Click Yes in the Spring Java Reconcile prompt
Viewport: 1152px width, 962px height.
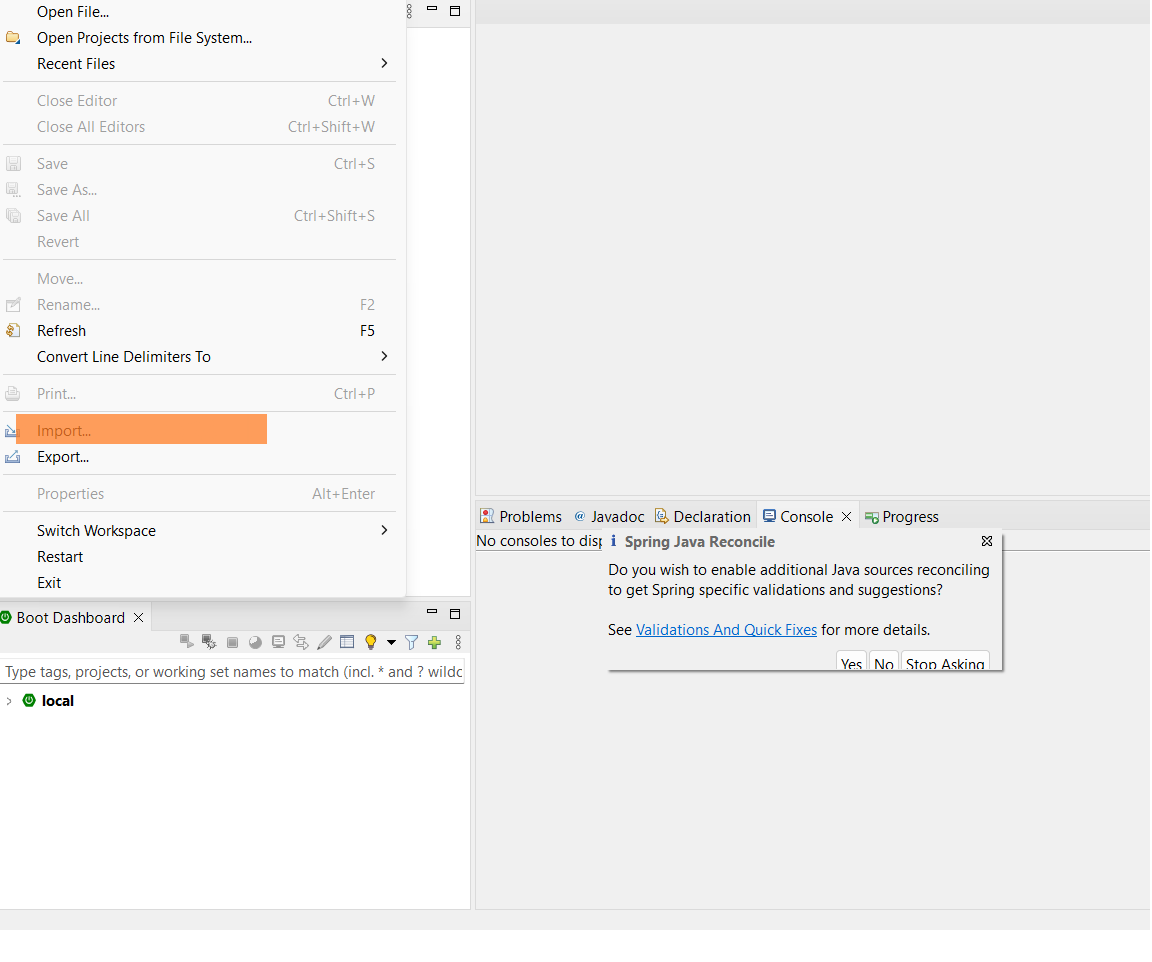click(851, 663)
